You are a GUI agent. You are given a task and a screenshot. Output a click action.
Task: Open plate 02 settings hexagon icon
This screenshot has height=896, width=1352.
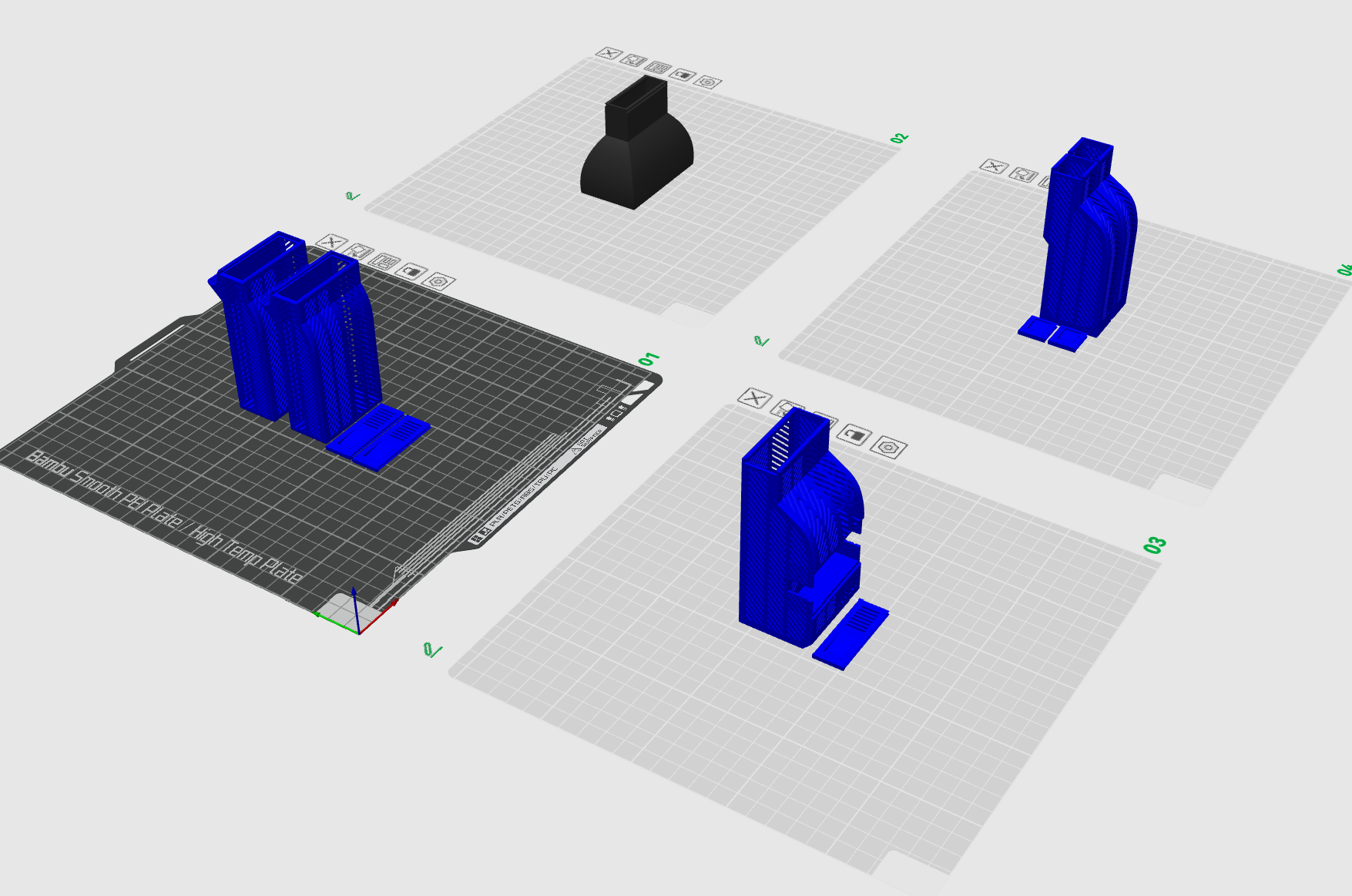(x=708, y=82)
